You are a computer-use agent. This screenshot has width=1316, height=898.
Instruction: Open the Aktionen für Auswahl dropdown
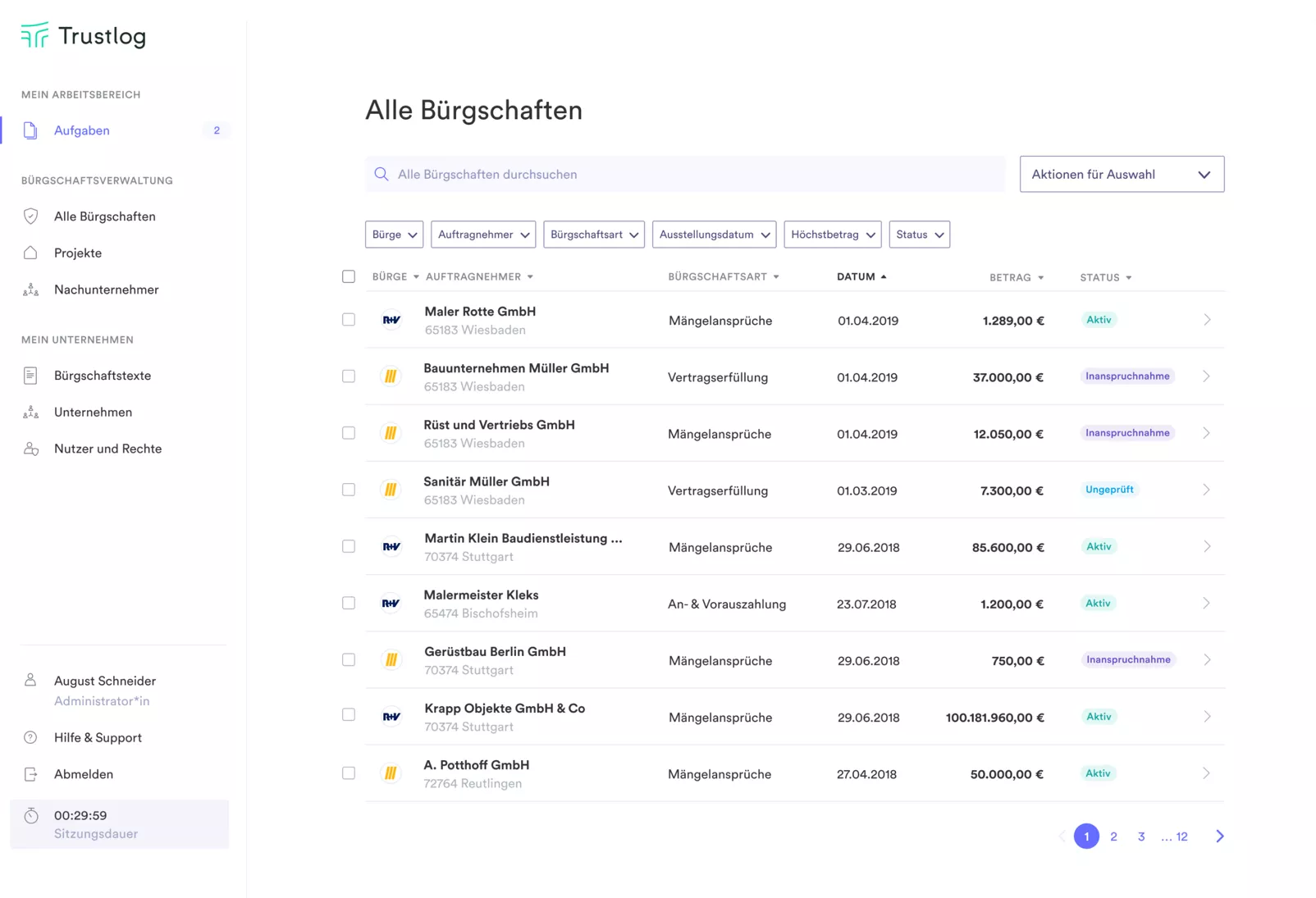coord(1121,174)
